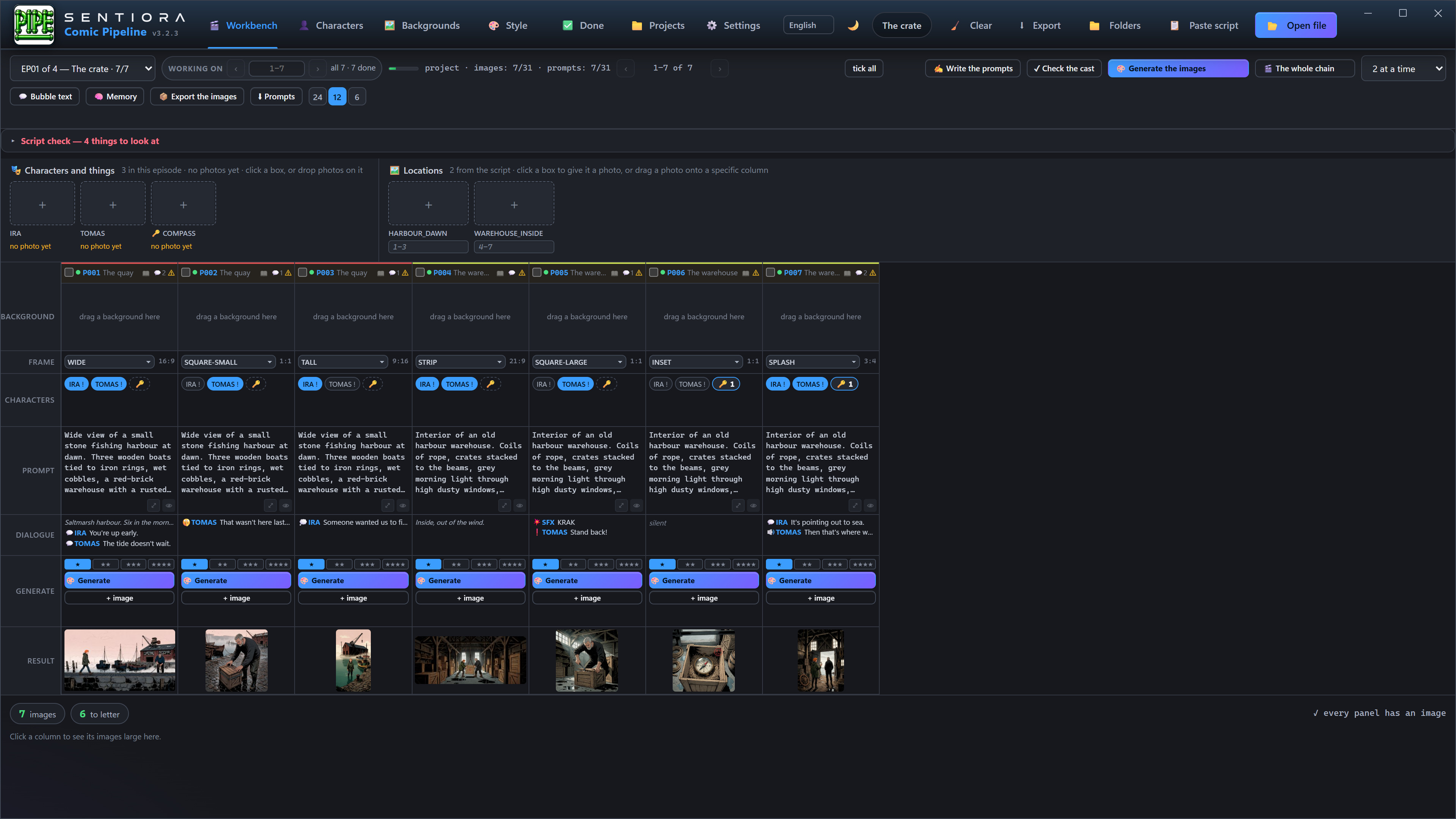Toggle dark mode with the moon icon
The image size is (1456, 819).
(x=853, y=25)
